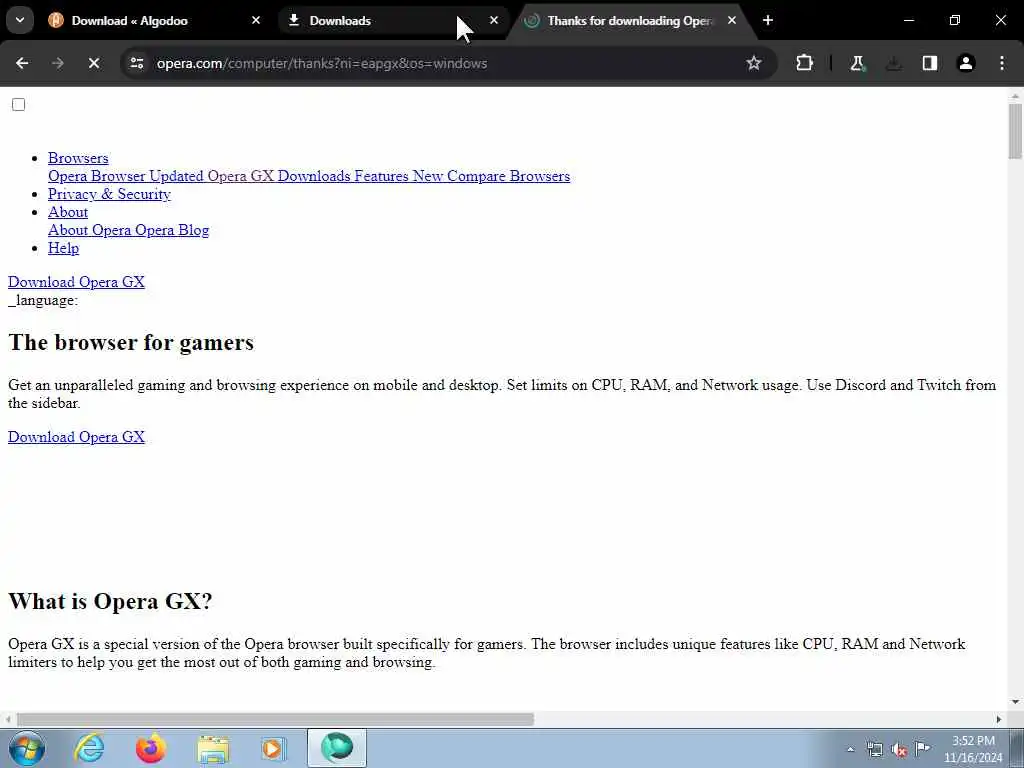Close the Thanks for downloading Opera tab
1024x768 pixels.
pyautogui.click(x=731, y=20)
